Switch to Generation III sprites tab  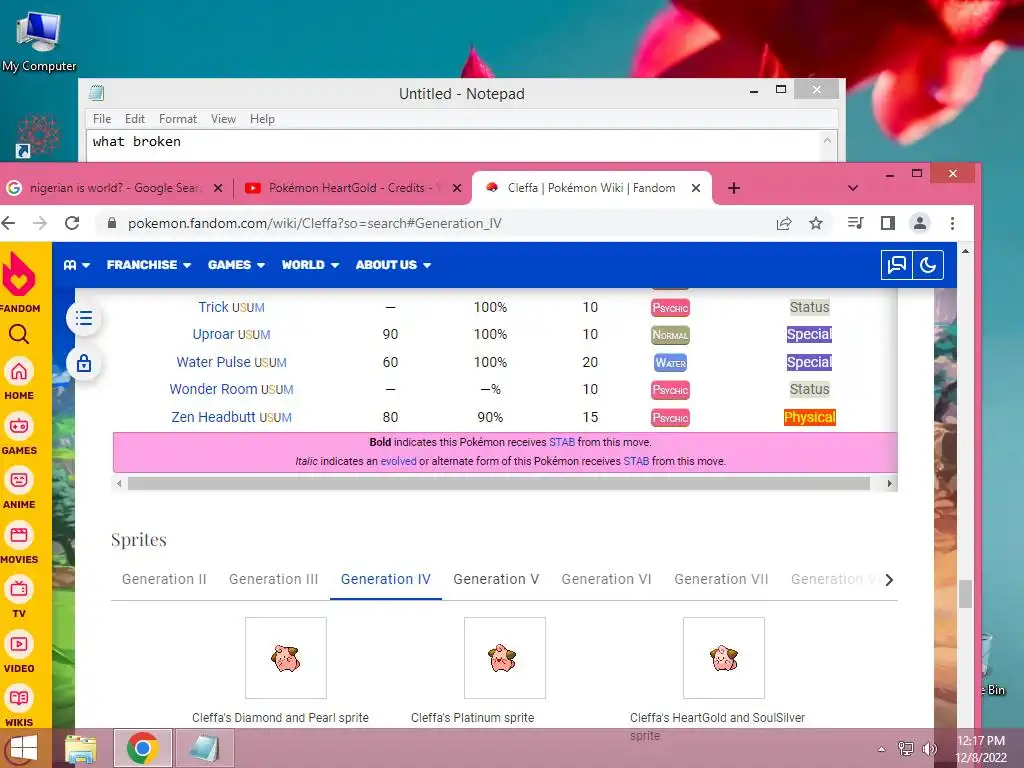point(274,579)
